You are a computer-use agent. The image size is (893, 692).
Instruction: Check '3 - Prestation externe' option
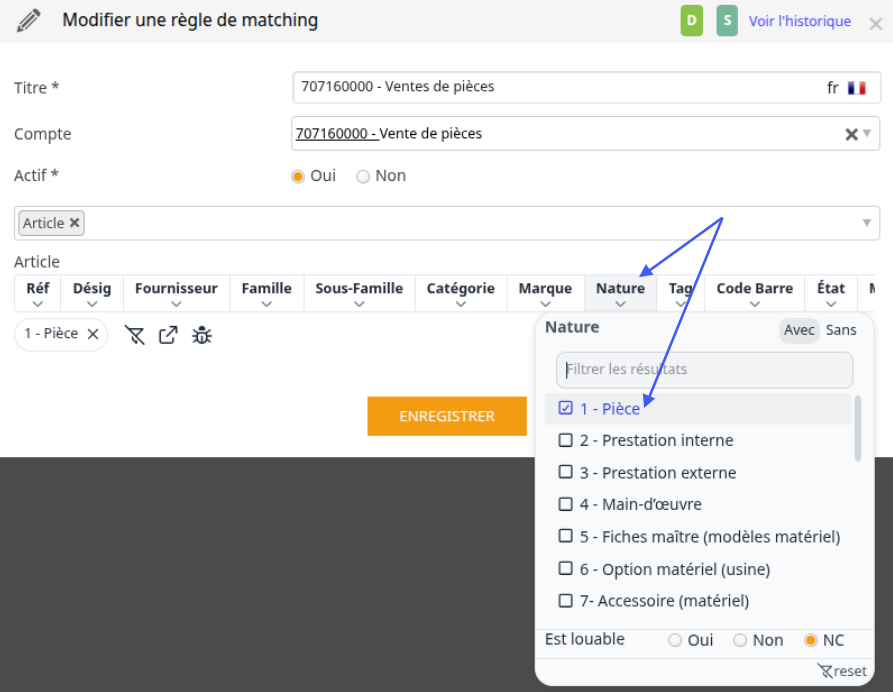click(x=565, y=472)
